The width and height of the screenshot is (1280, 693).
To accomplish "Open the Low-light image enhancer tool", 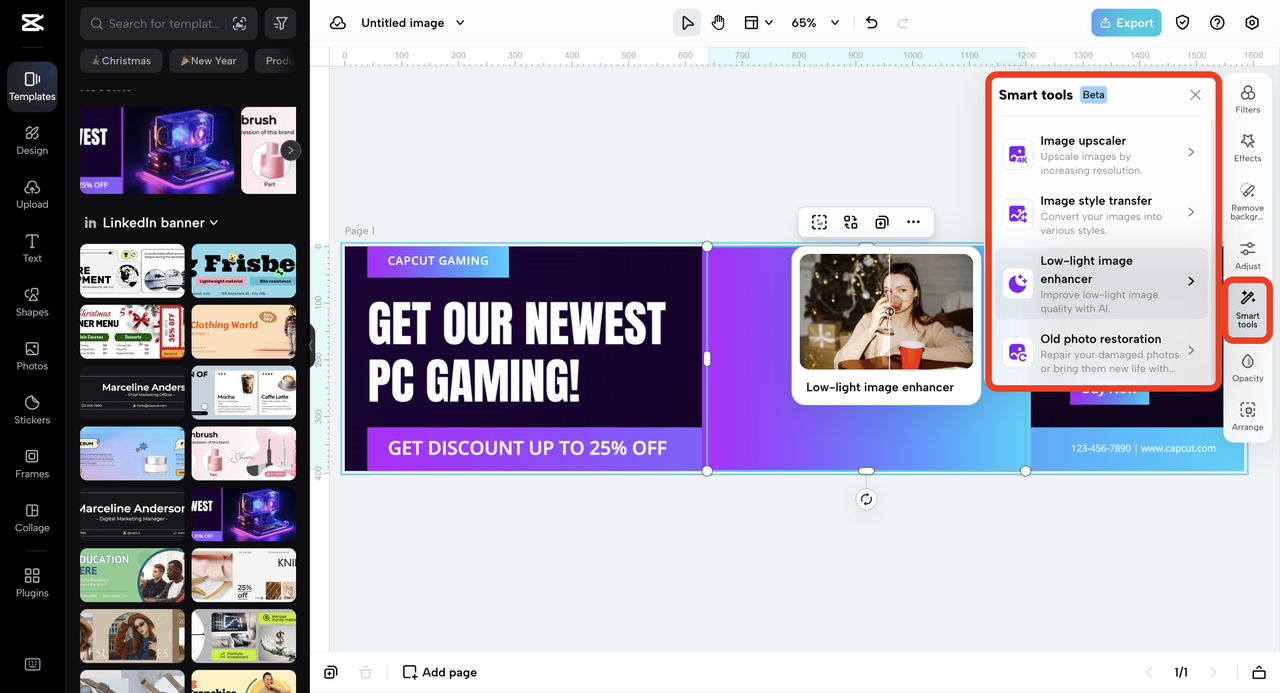I will pos(1100,284).
